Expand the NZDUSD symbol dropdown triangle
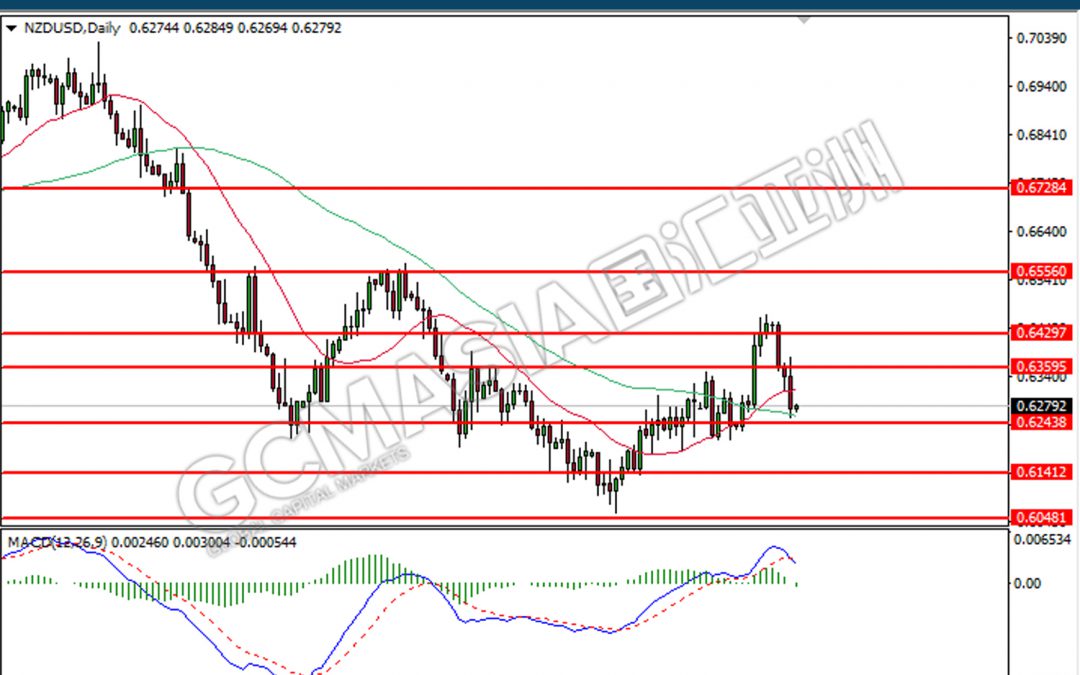1080x675 pixels. click(x=12, y=28)
